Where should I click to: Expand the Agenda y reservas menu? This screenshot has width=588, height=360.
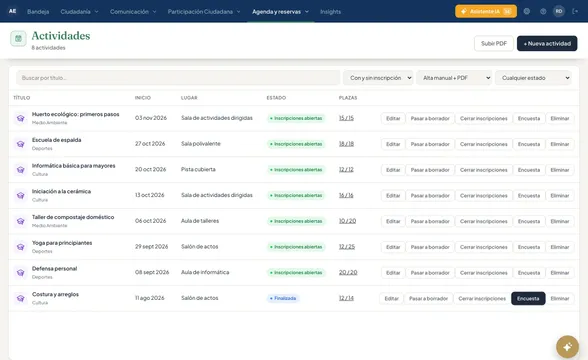point(280,12)
